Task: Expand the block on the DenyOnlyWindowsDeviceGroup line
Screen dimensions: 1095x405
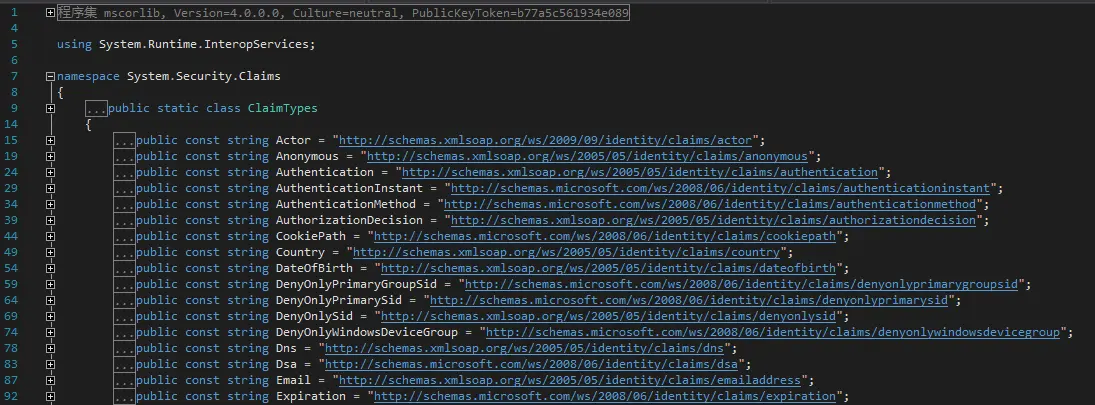Action: click(x=50, y=333)
